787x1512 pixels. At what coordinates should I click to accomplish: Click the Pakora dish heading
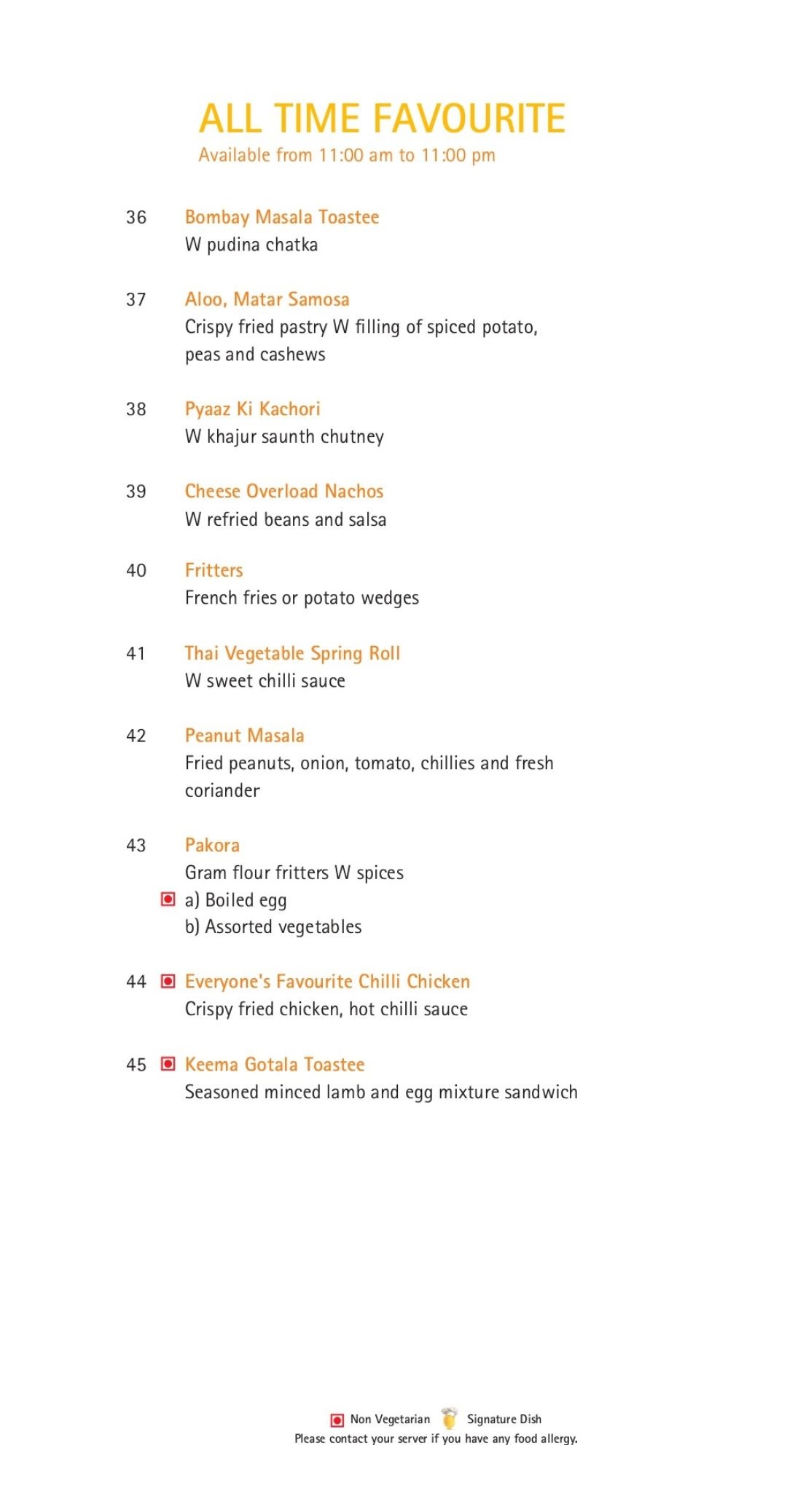point(212,845)
